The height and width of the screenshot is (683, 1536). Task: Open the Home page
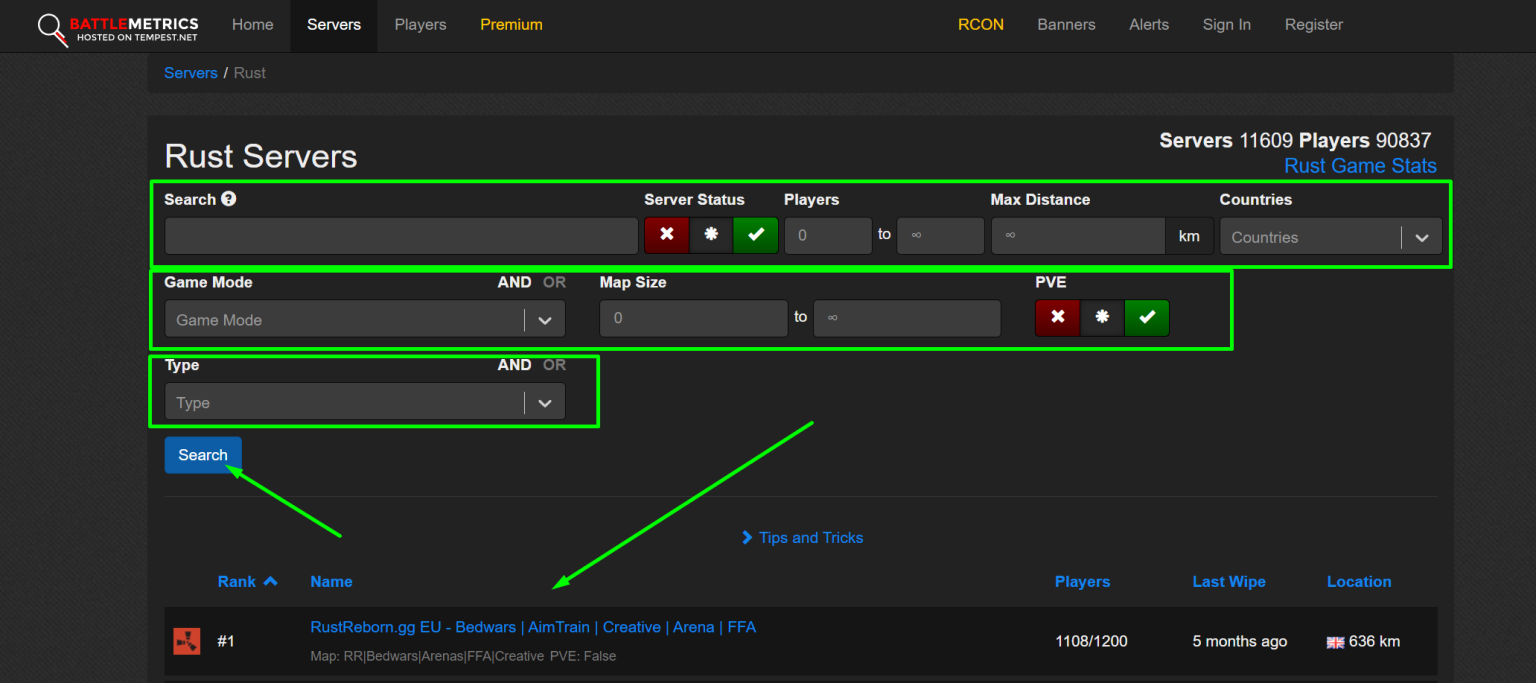tap(252, 25)
